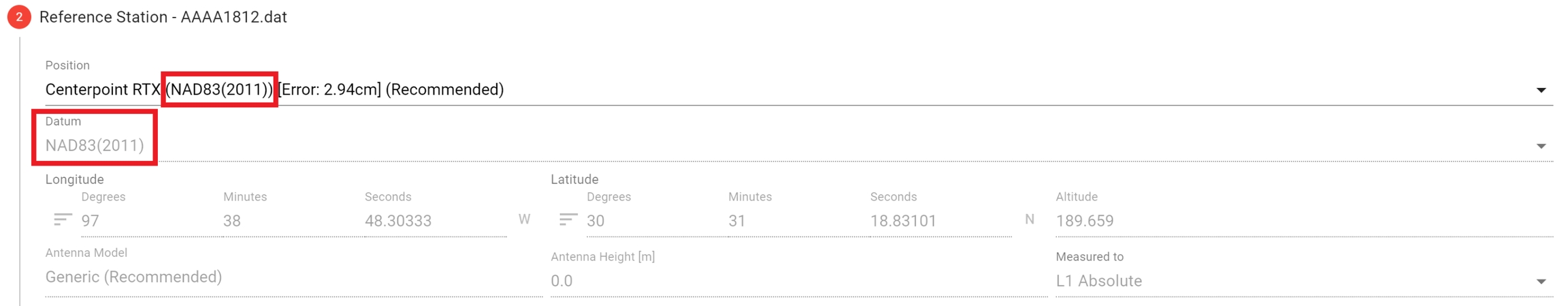Click the Centerpoint RTX position selection
Screen dimensions: 1568x306
click(274, 90)
